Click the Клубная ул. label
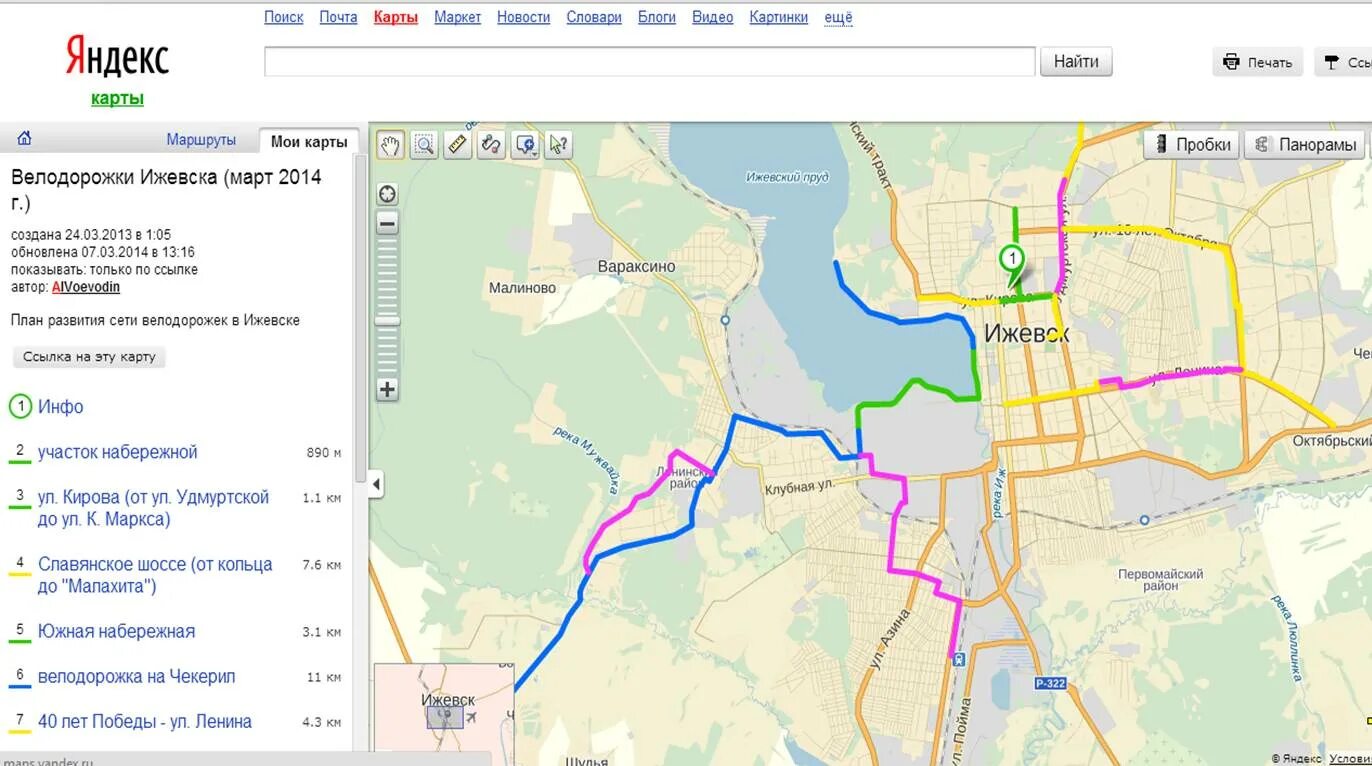The height and width of the screenshot is (766, 1372). [799, 489]
